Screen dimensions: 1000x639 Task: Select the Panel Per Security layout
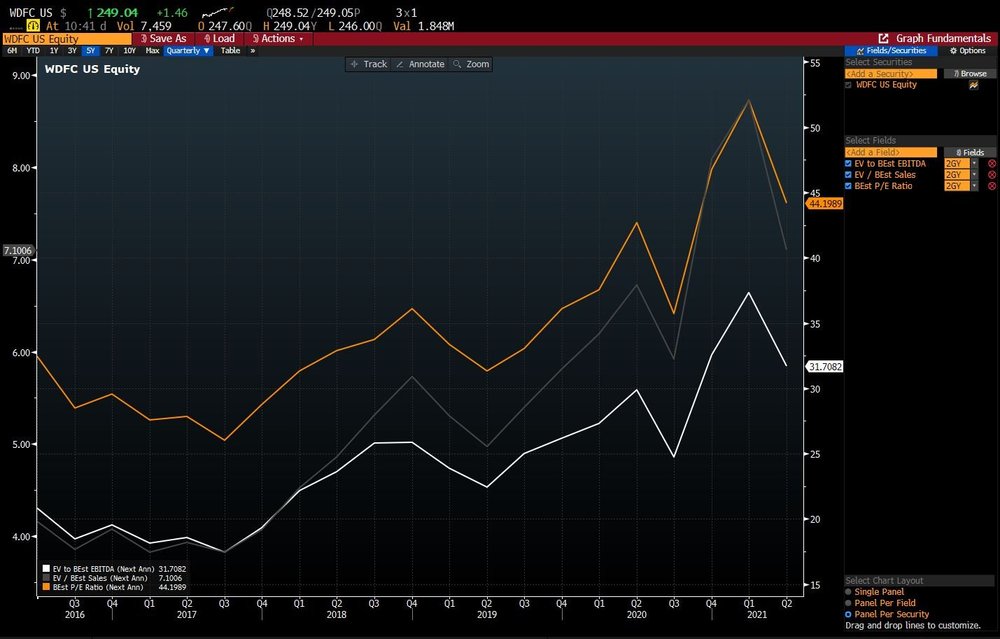[848, 614]
